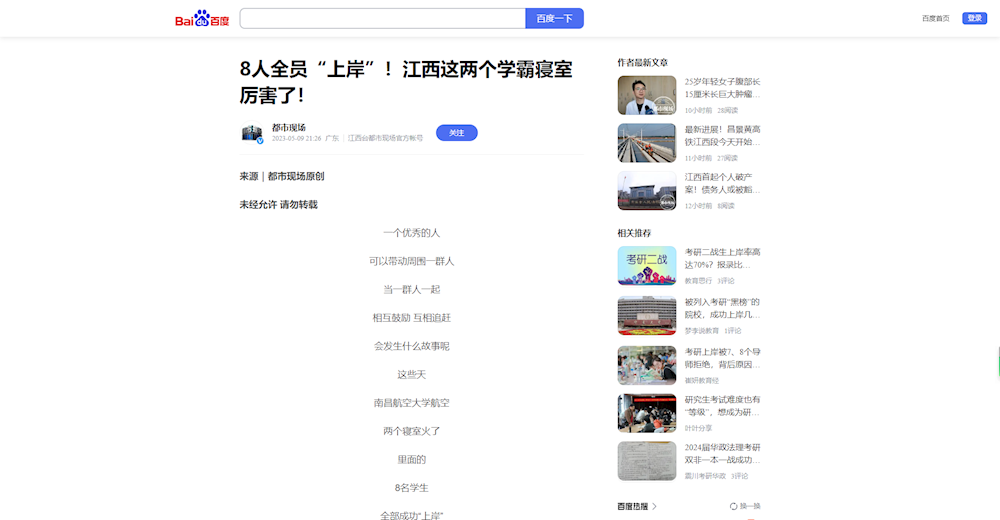The image size is (1000, 520).
Task: Open article 2024届华政法理考研
Action: [722, 453]
